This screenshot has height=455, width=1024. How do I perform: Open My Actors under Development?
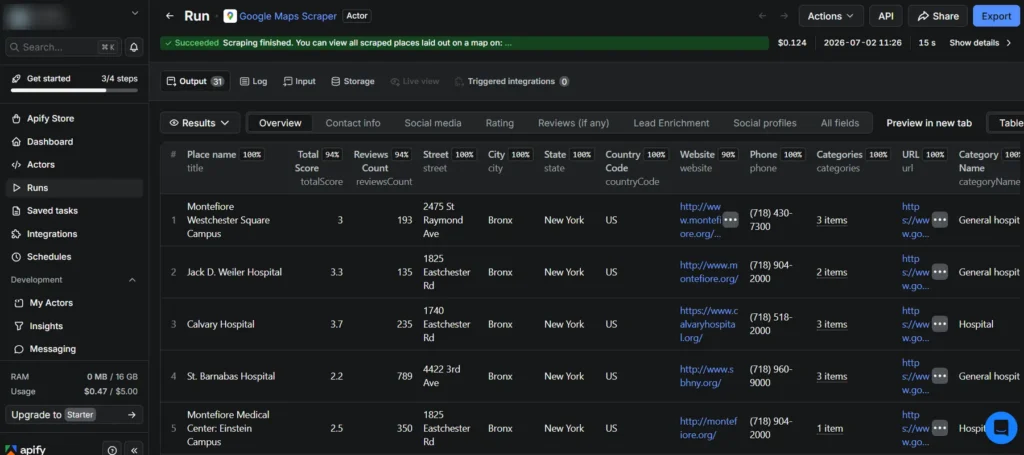point(51,303)
